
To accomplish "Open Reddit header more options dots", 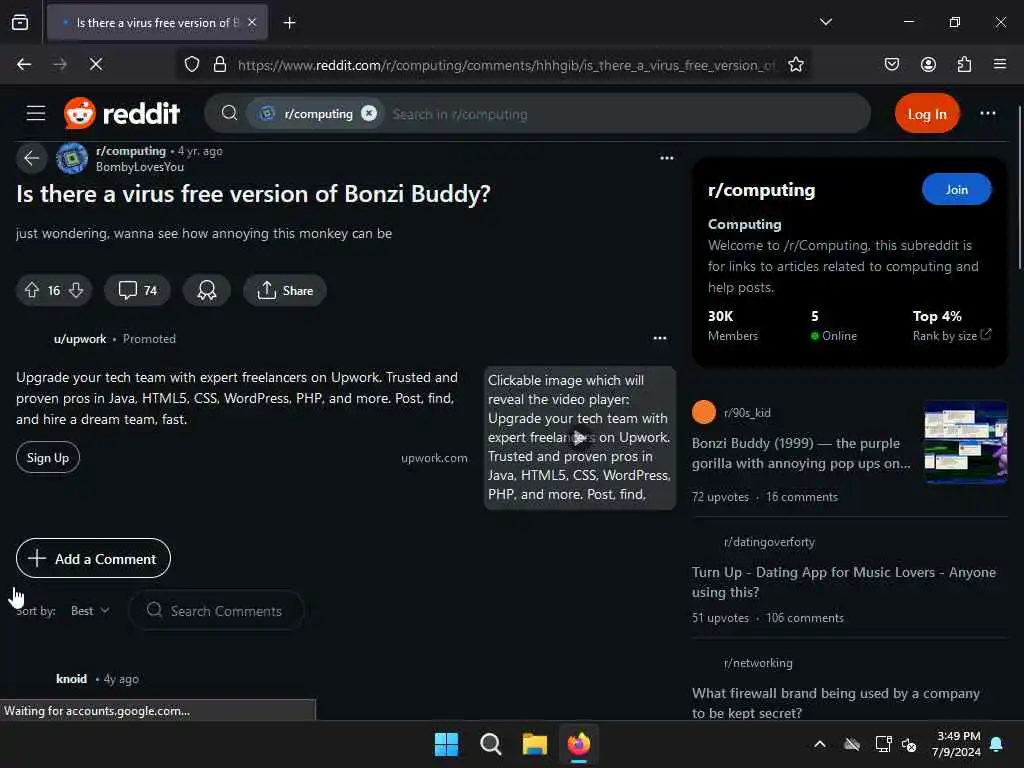I will tap(987, 114).
